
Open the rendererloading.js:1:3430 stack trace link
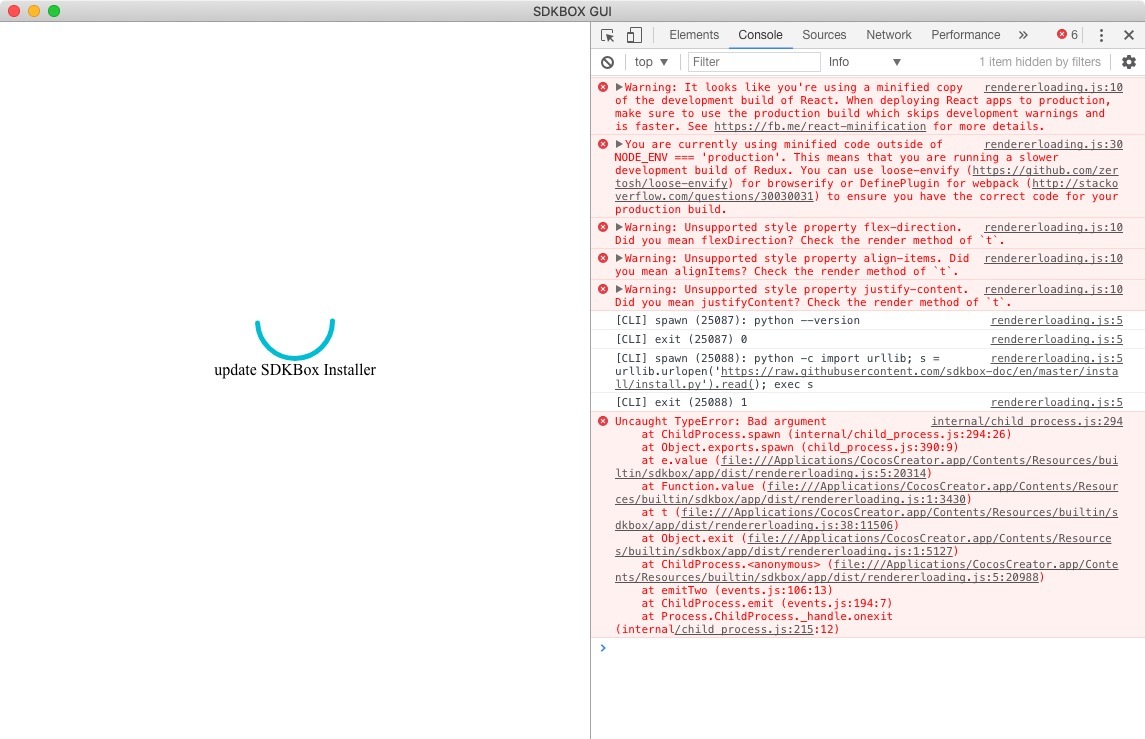point(790,499)
